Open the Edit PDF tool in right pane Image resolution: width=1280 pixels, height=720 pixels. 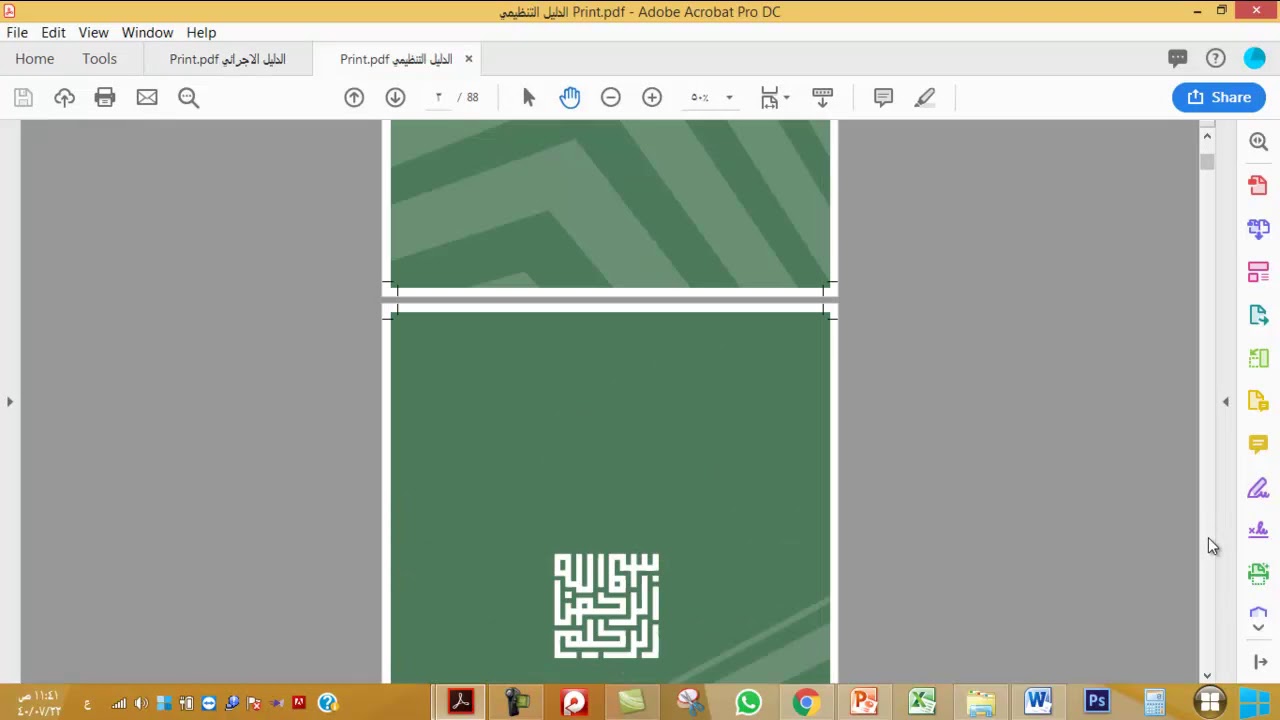(1258, 271)
